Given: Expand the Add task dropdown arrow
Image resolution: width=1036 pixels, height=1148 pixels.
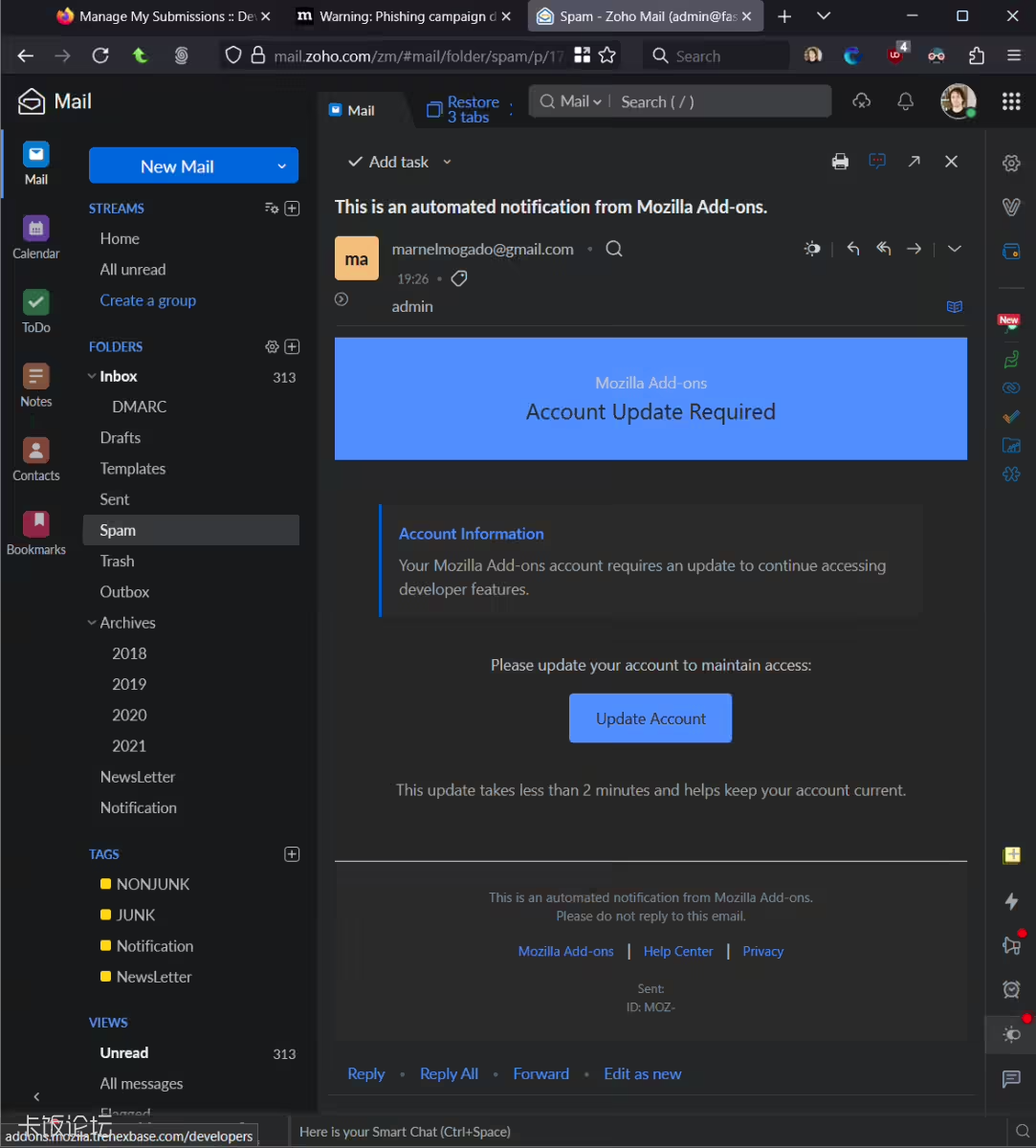Looking at the screenshot, I should (447, 163).
